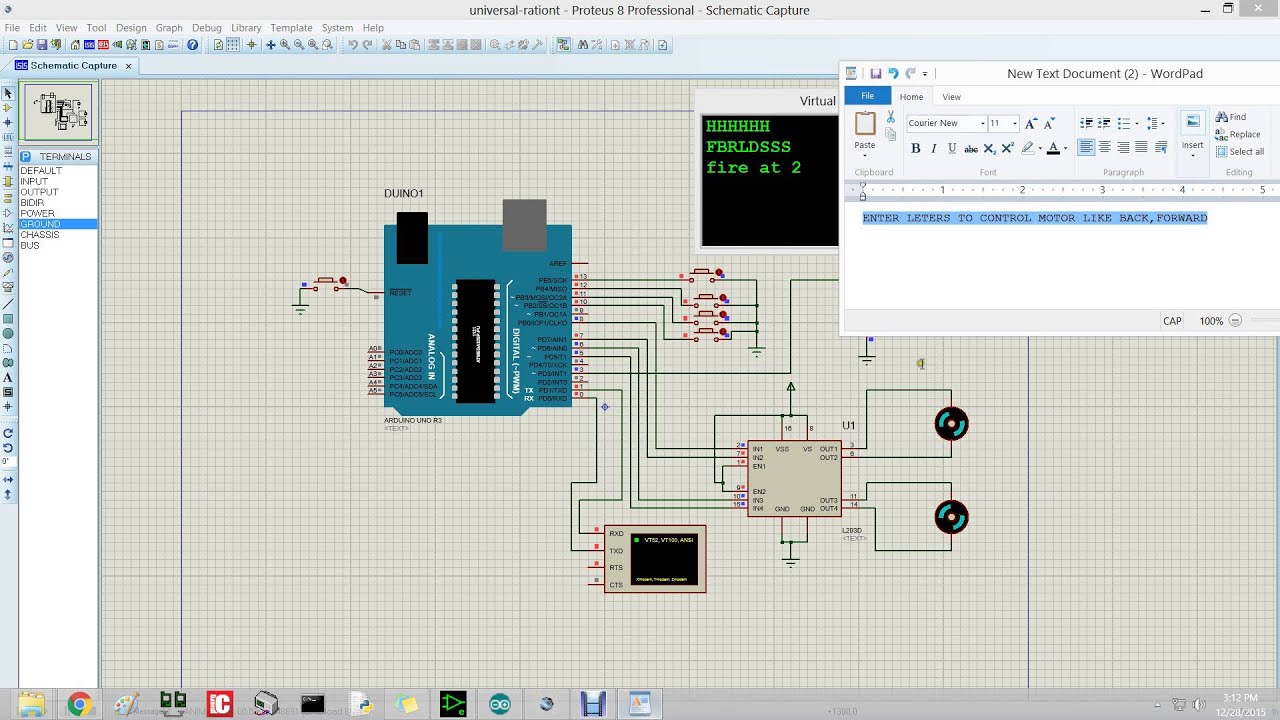Image resolution: width=1280 pixels, height=720 pixels.
Task: Click the Find button in WordPad
Action: point(1231,117)
